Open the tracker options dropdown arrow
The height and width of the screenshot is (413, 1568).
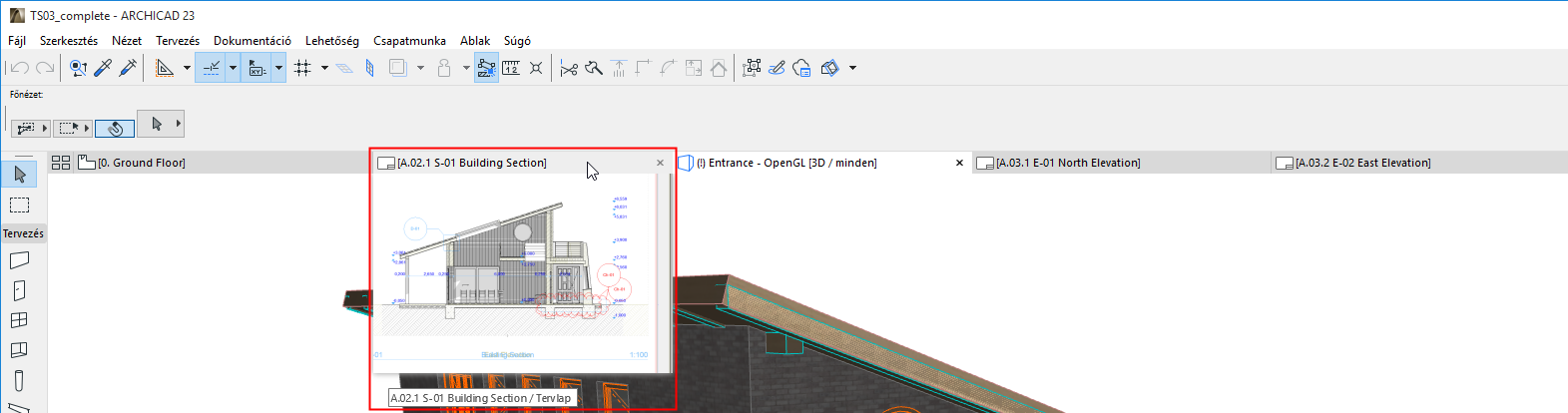pos(278,68)
